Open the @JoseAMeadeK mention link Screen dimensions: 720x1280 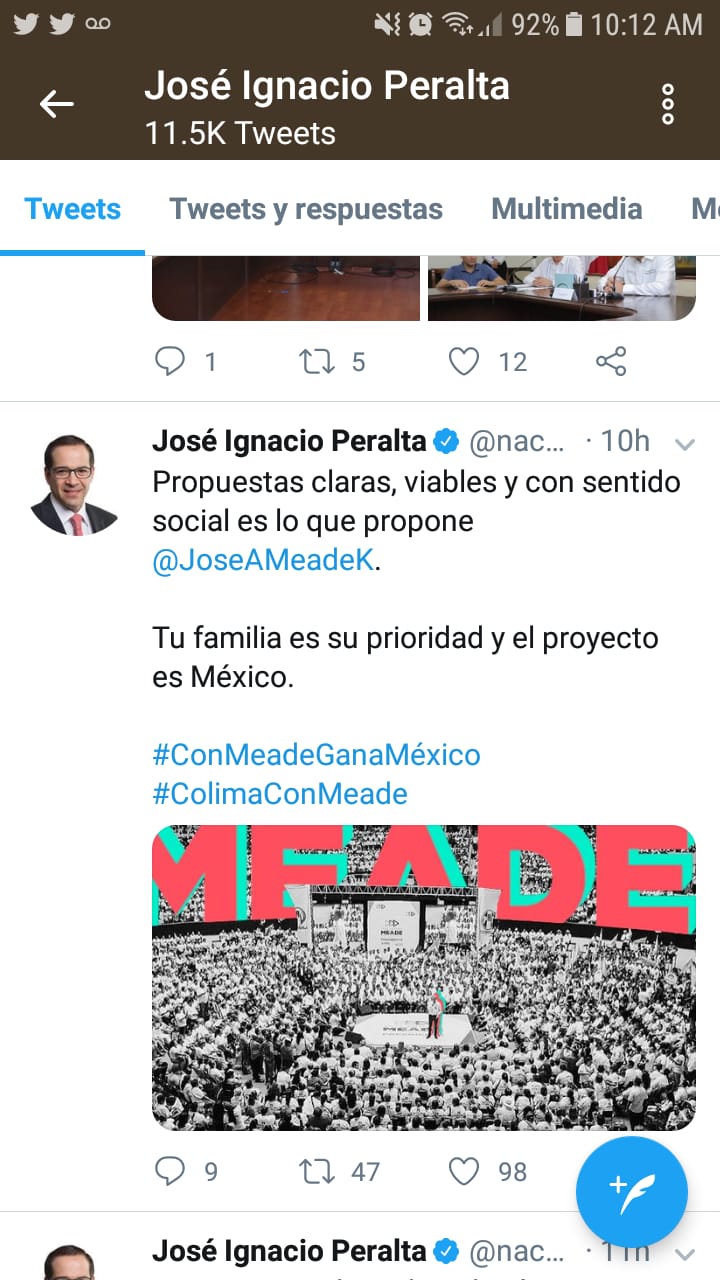pos(264,560)
